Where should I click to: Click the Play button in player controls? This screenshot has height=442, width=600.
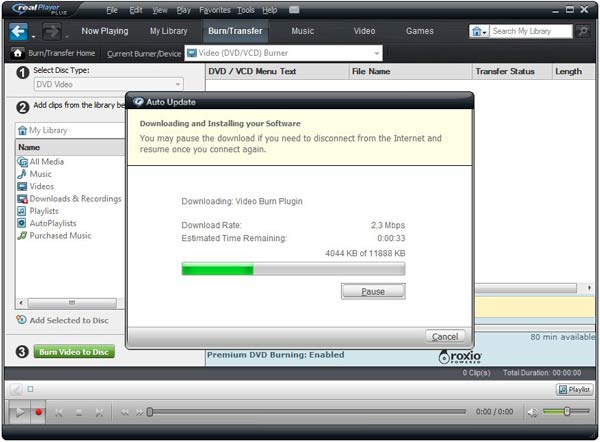19,412
